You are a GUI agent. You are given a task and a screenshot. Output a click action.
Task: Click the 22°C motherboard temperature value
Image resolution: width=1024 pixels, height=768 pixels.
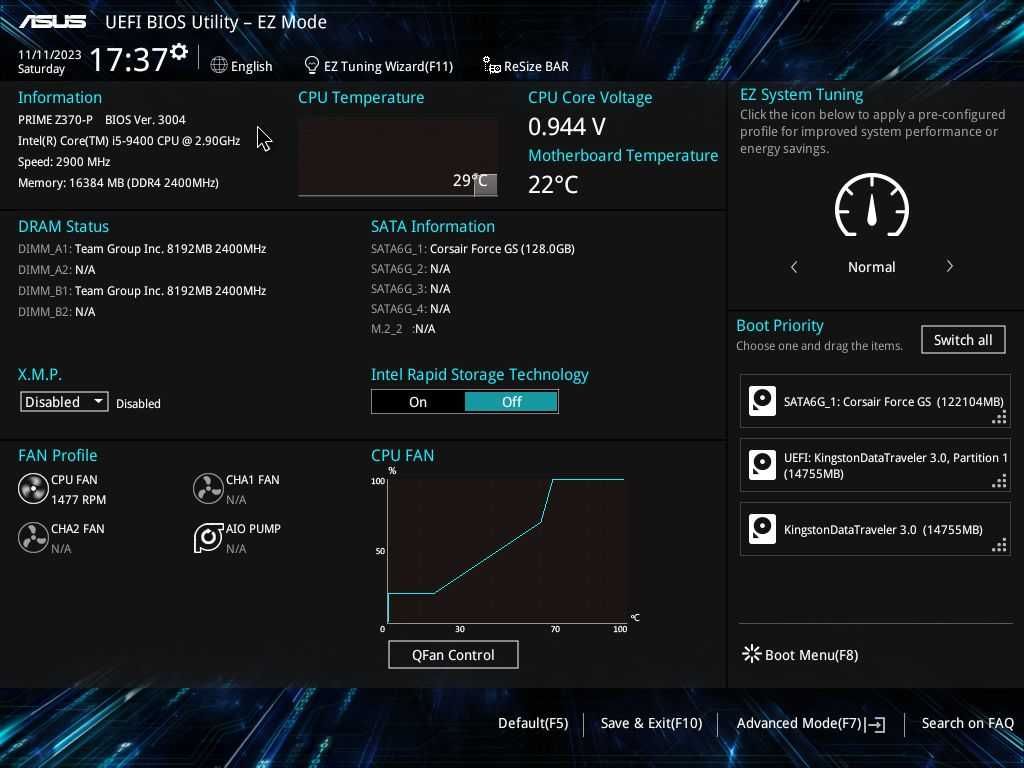[552, 184]
